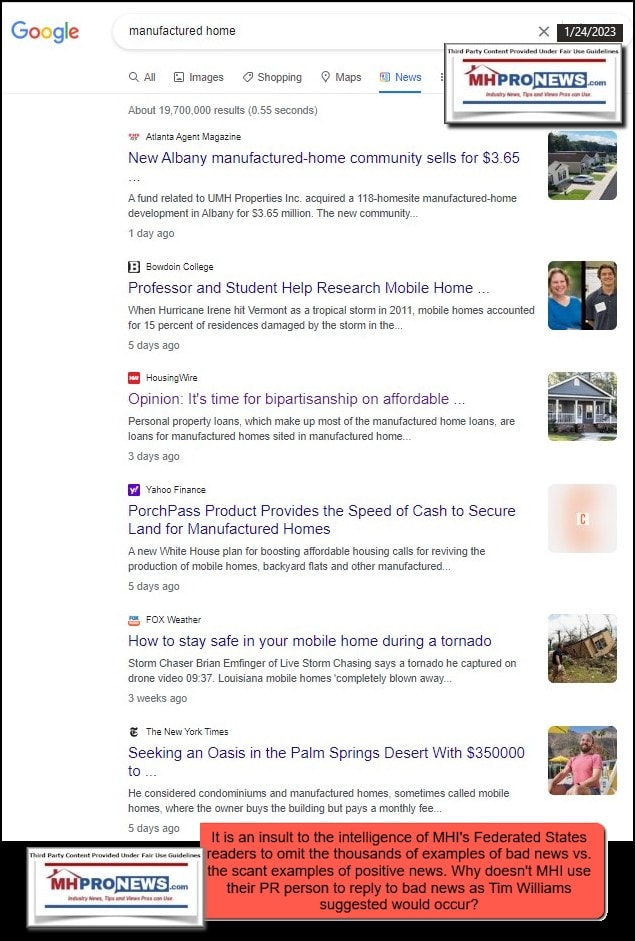Click Yahoo Finance source icon
Image resolution: width=635 pixels, height=941 pixels.
tap(134, 490)
